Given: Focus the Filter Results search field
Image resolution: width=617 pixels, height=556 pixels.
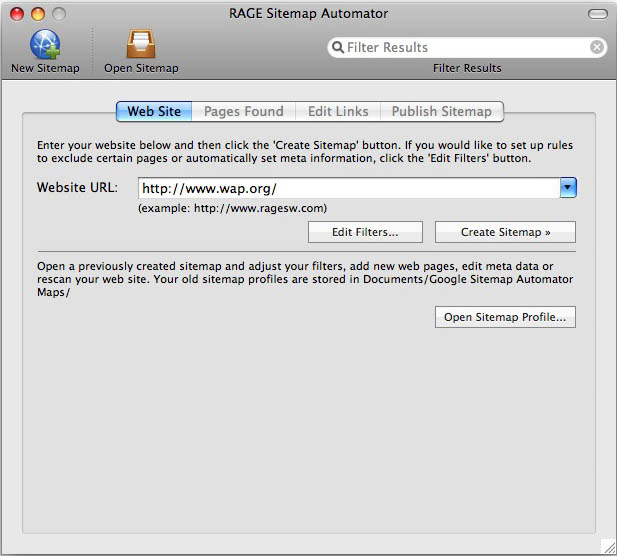Looking at the screenshot, I should point(467,47).
